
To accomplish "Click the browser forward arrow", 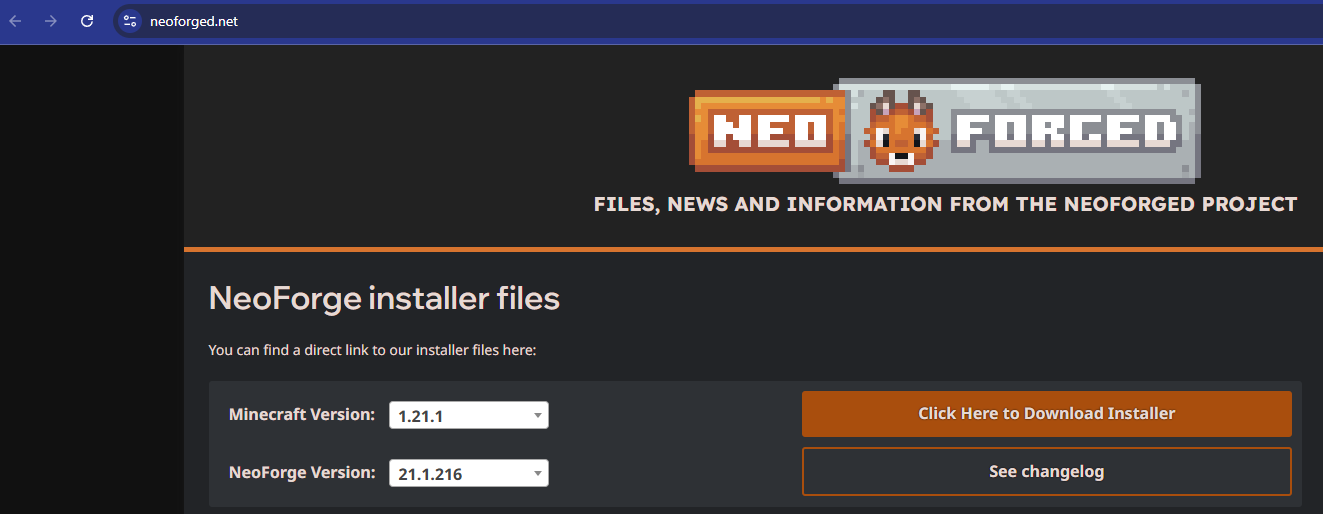I will point(51,21).
